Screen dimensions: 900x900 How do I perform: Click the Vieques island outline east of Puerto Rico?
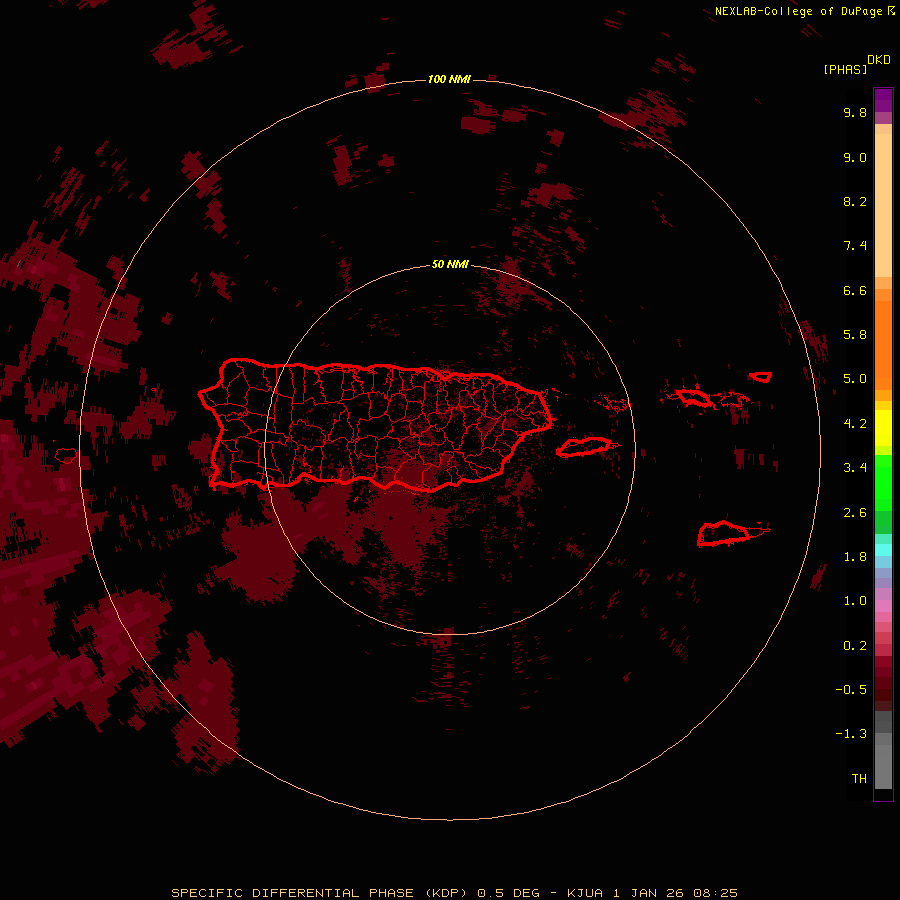point(584,447)
